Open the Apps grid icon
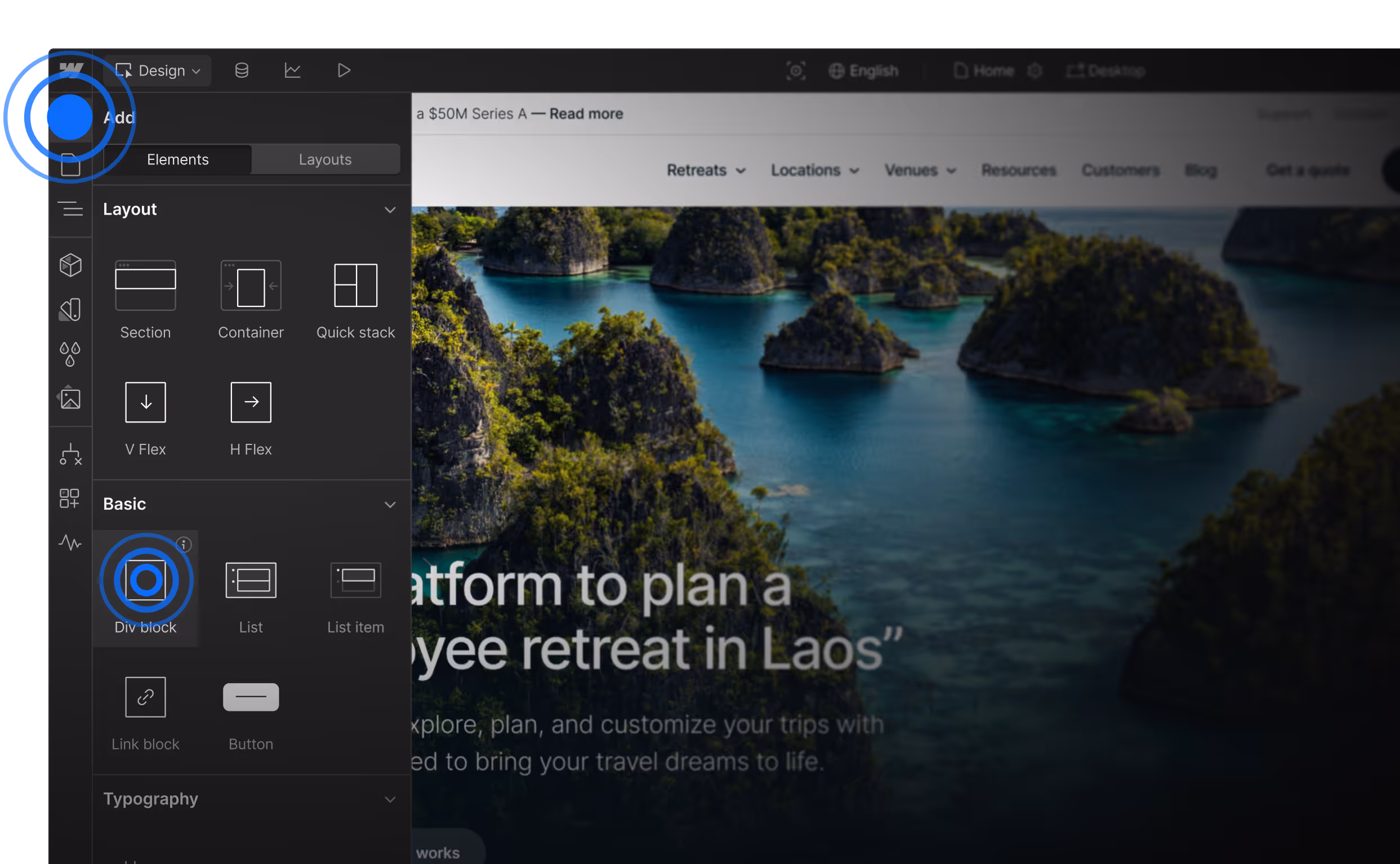Screen dimensions: 1400x864 point(70,498)
